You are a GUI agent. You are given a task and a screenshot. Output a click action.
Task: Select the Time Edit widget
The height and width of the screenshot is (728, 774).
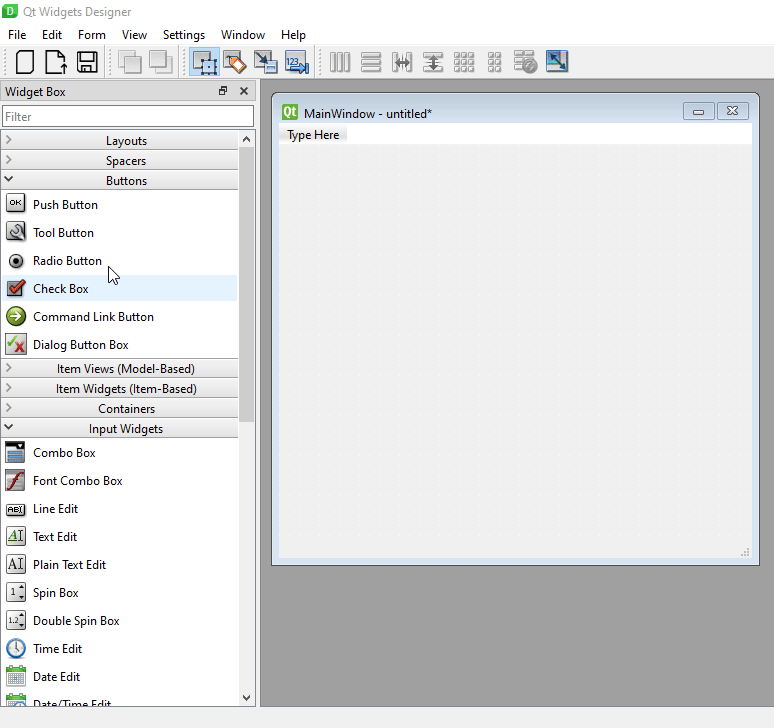tap(120, 649)
